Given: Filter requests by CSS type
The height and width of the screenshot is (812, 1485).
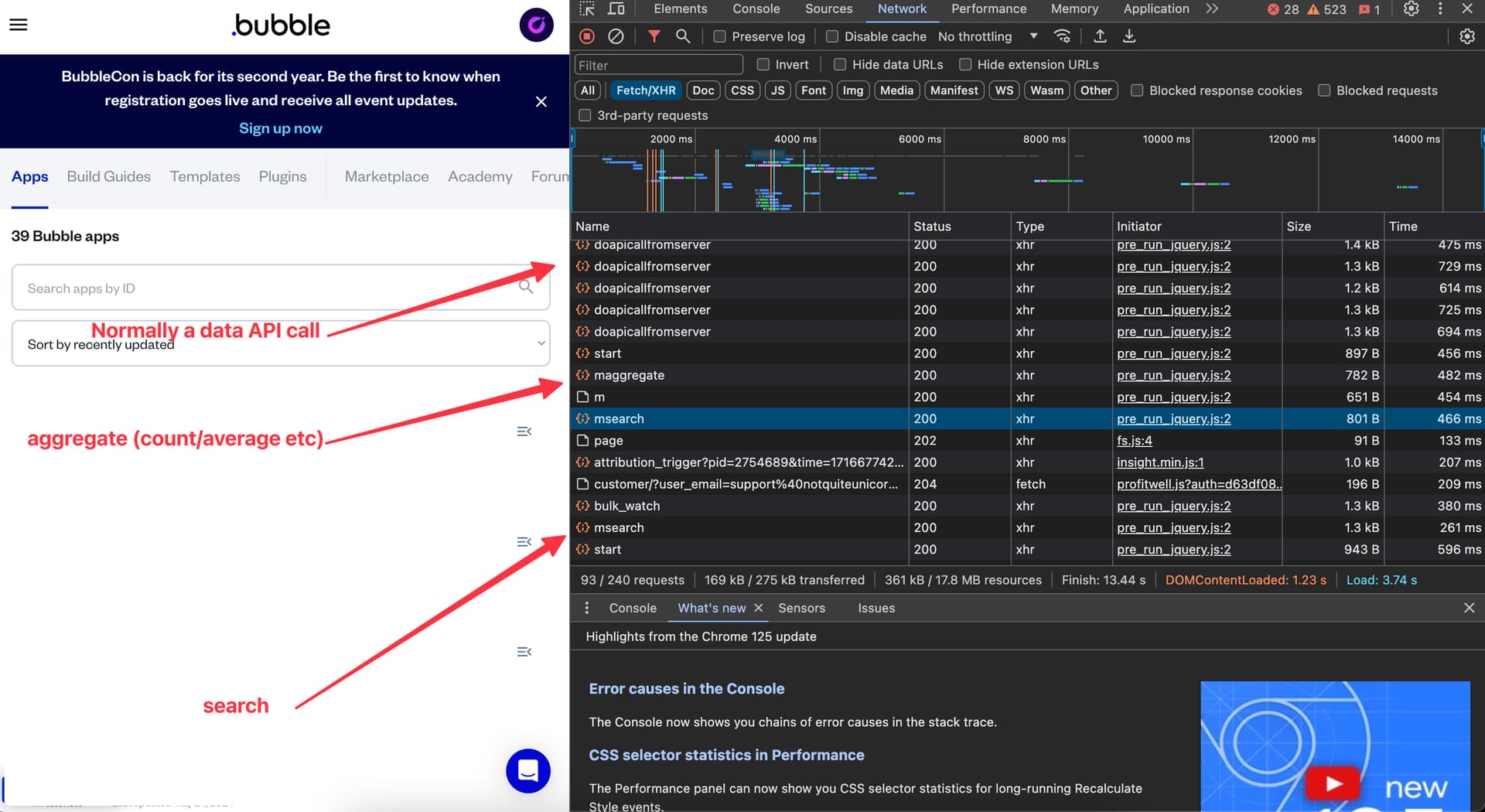Looking at the screenshot, I should pos(742,90).
